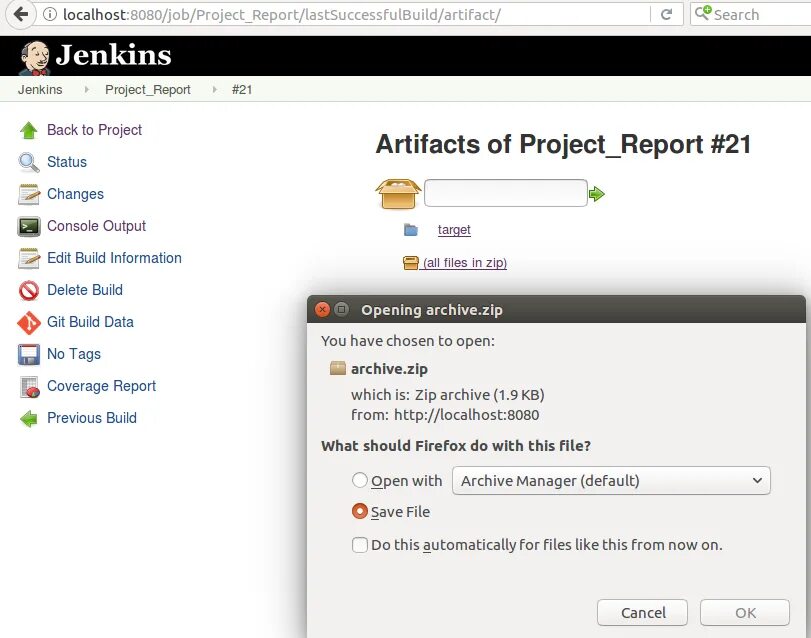Click the 'archive.zip' file name text
811x638 pixels.
pos(389,369)
